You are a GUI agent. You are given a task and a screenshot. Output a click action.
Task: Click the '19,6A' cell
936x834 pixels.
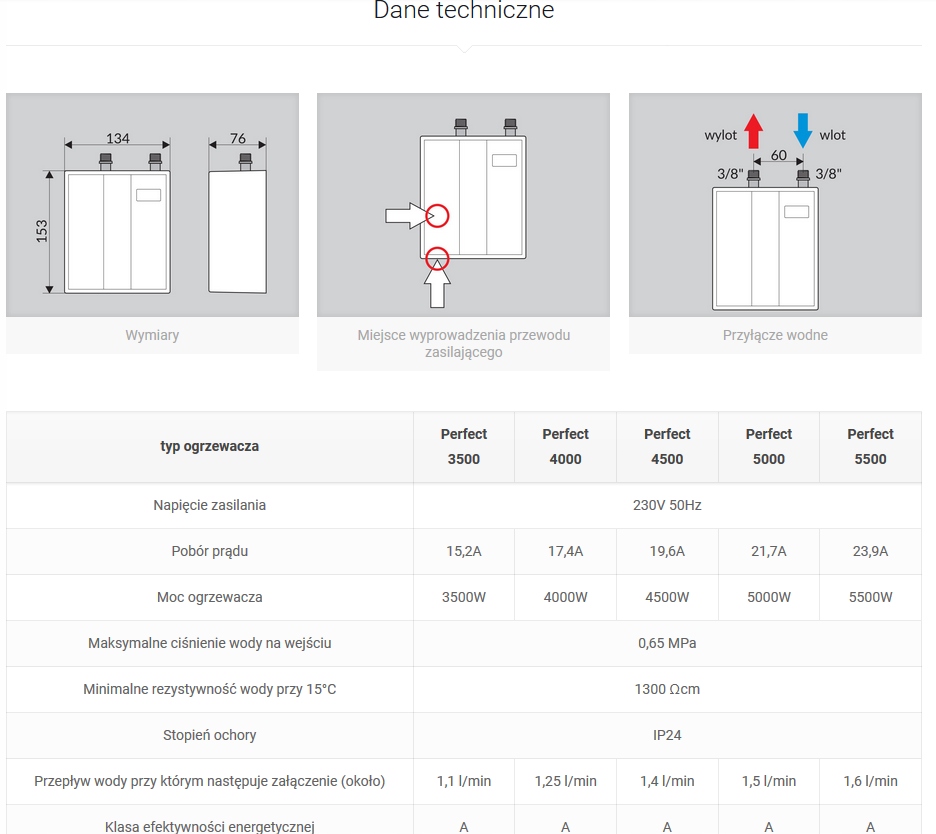pyautogui.click(x=667, y=551)
